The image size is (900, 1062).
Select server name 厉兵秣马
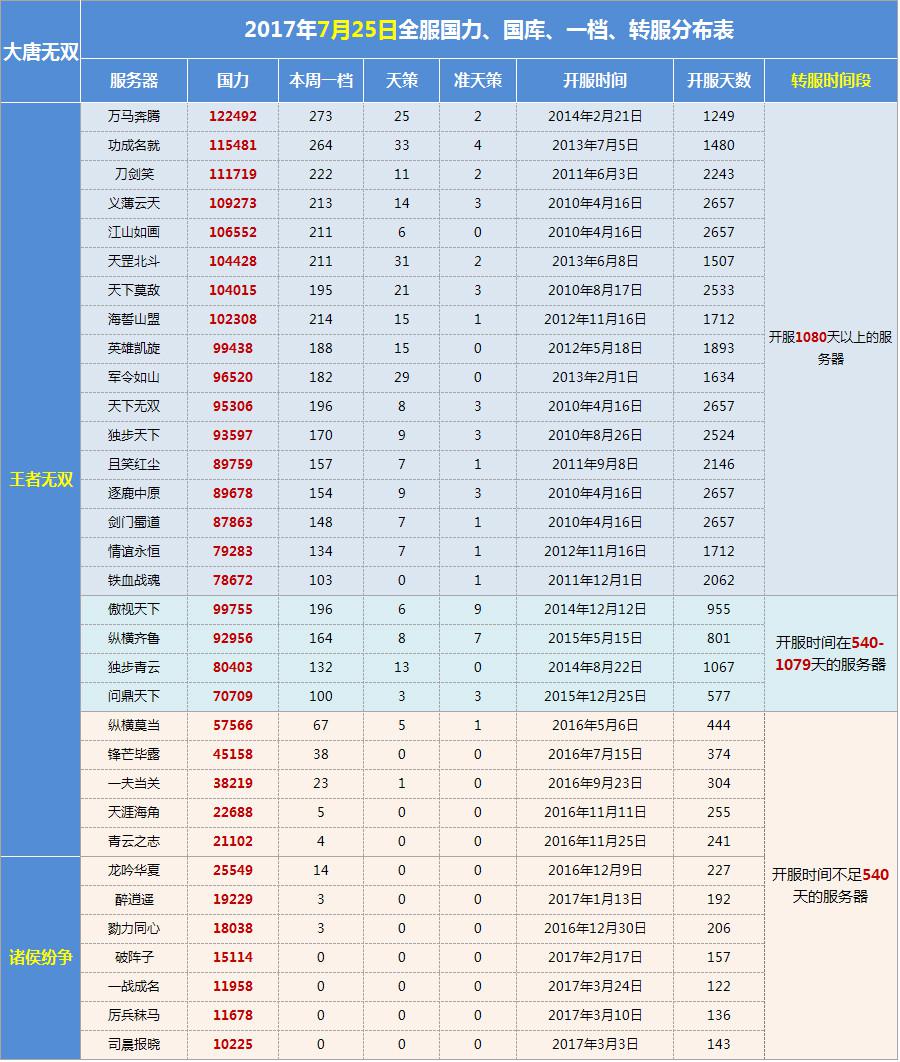[x=134, y=1015]
